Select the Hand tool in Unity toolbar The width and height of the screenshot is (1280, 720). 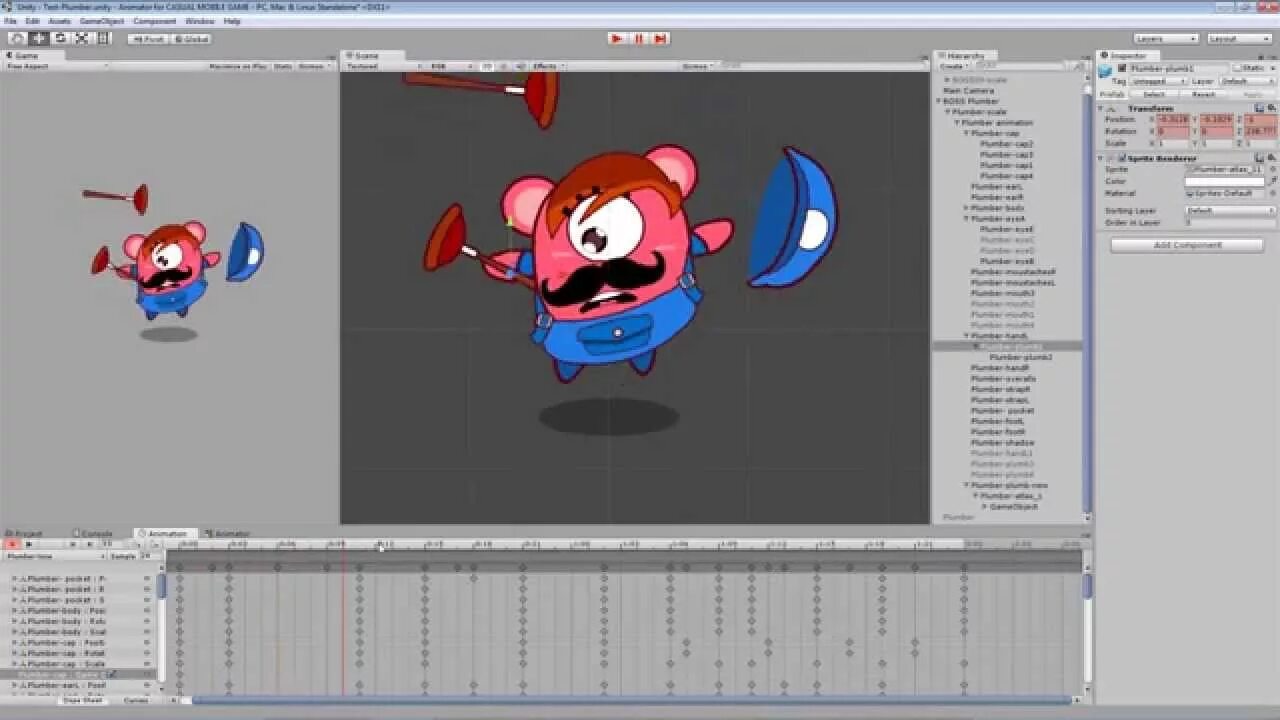pos(18,38)
